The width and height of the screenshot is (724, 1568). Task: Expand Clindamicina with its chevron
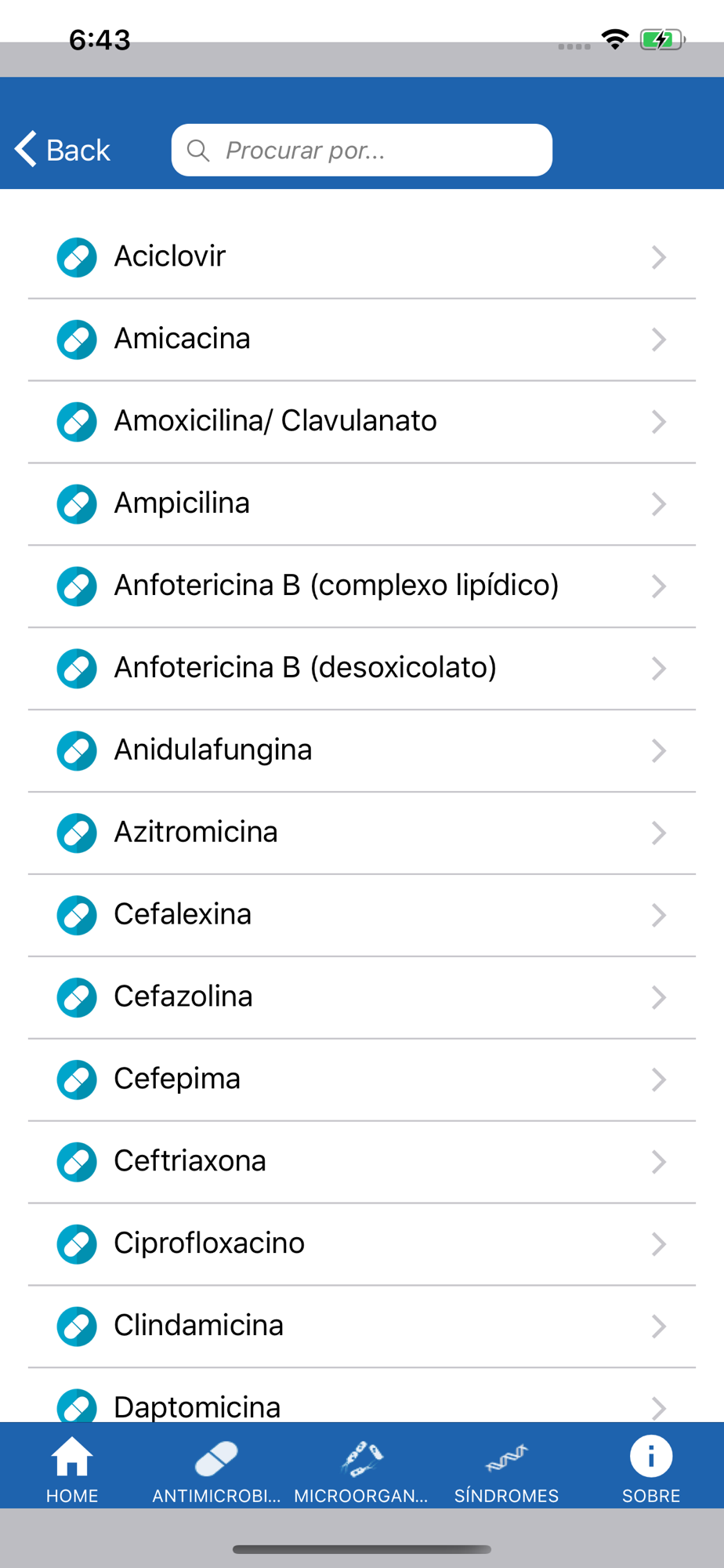658,1327
